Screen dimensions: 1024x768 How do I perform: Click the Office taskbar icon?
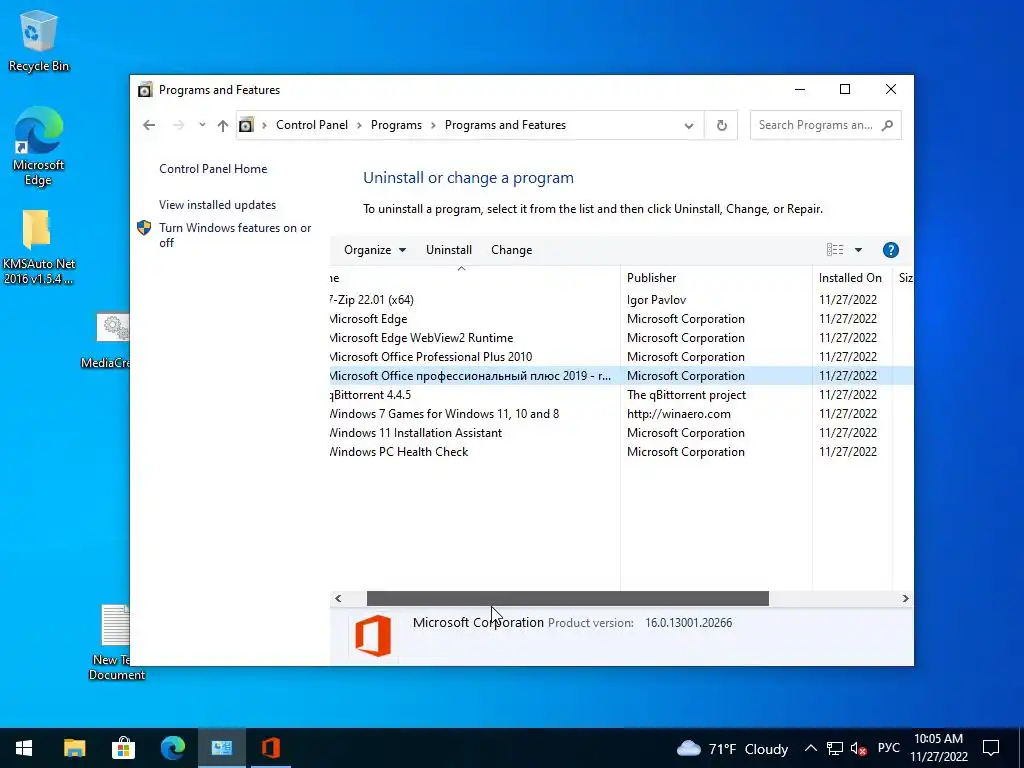coord(270,748)
